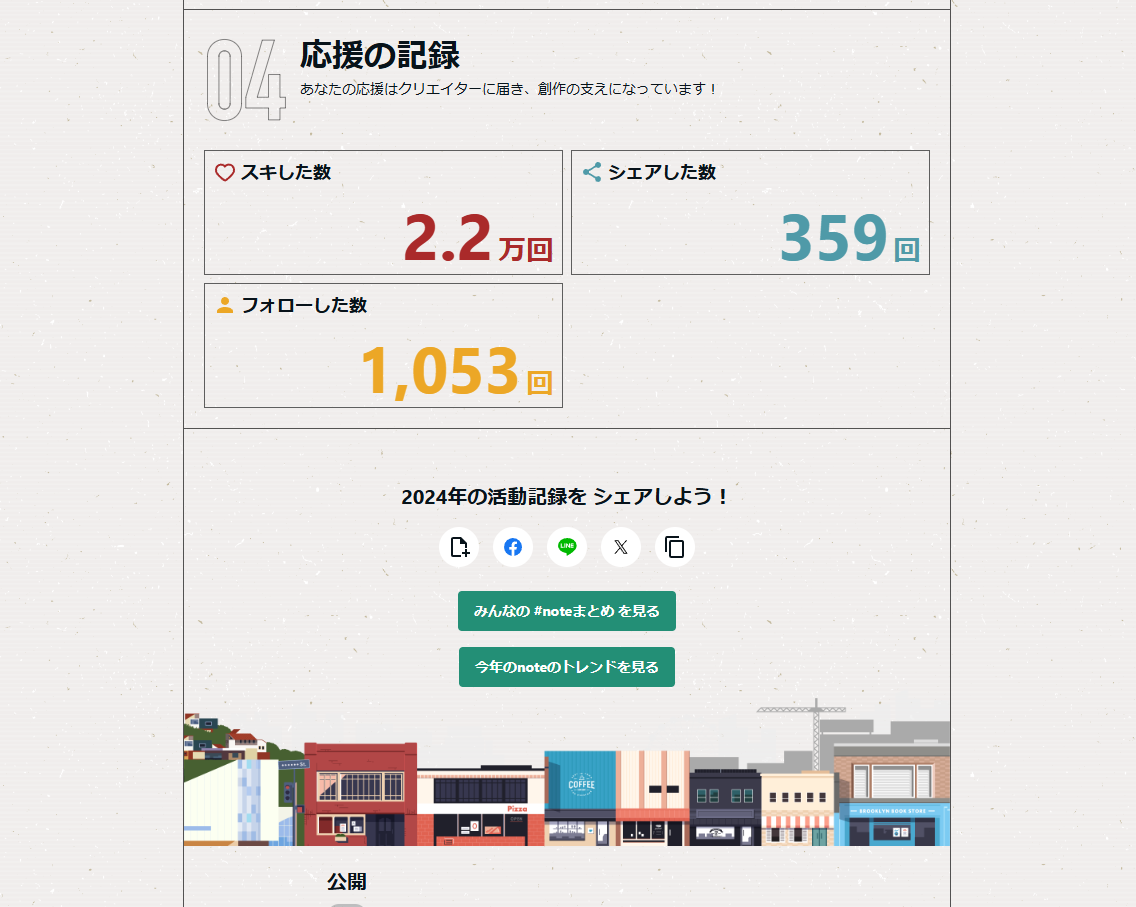Click the 2.2万回 likes count
Viewport: 1136px width, 907px height.
477,240
